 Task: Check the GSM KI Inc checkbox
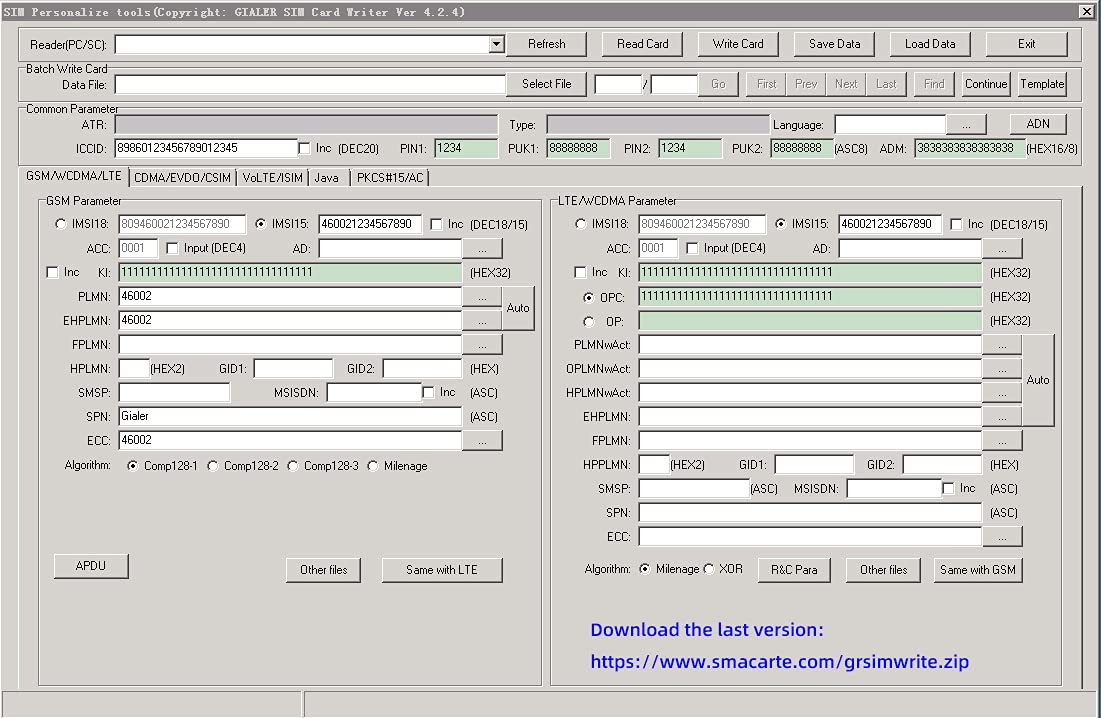(53, 272)
